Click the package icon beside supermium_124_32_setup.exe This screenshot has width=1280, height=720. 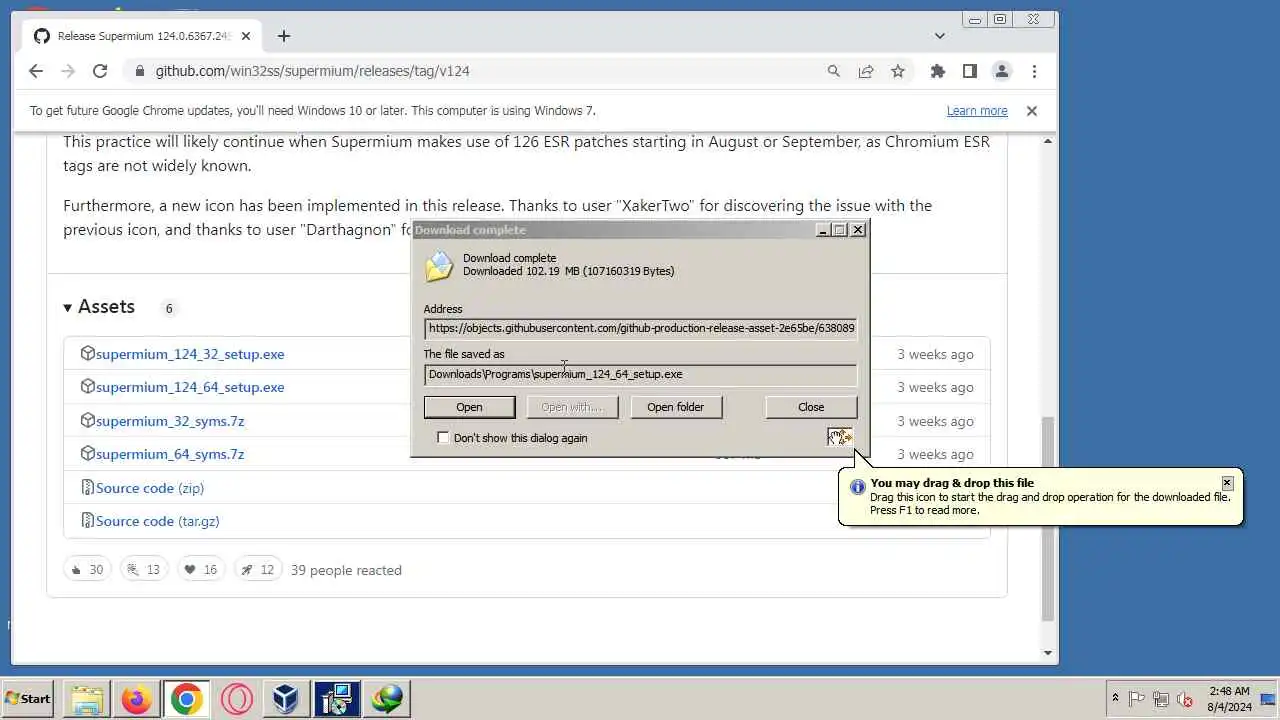tap(87, 353)
